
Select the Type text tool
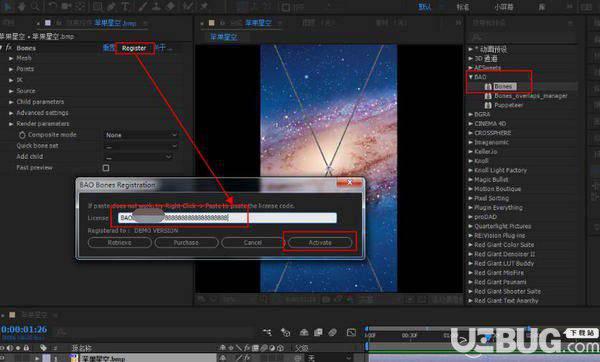click(125, 6)
